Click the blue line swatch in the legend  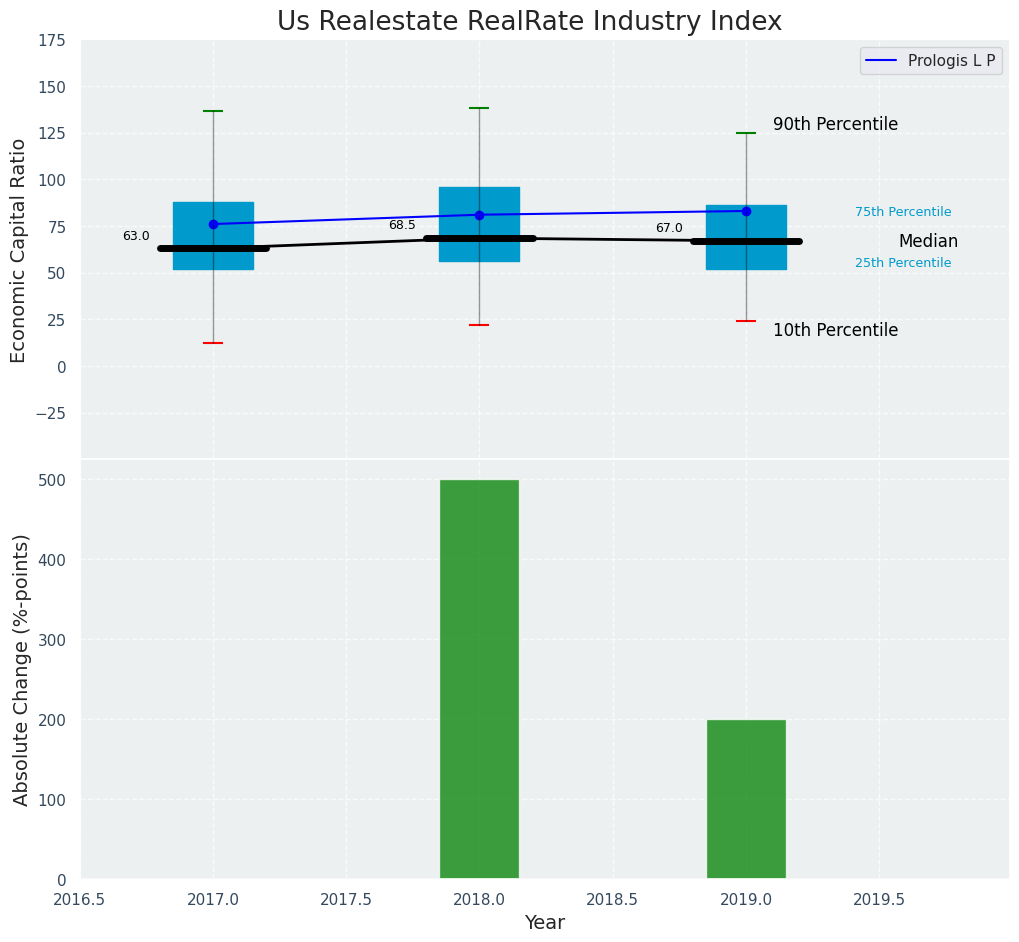(882, 61)
